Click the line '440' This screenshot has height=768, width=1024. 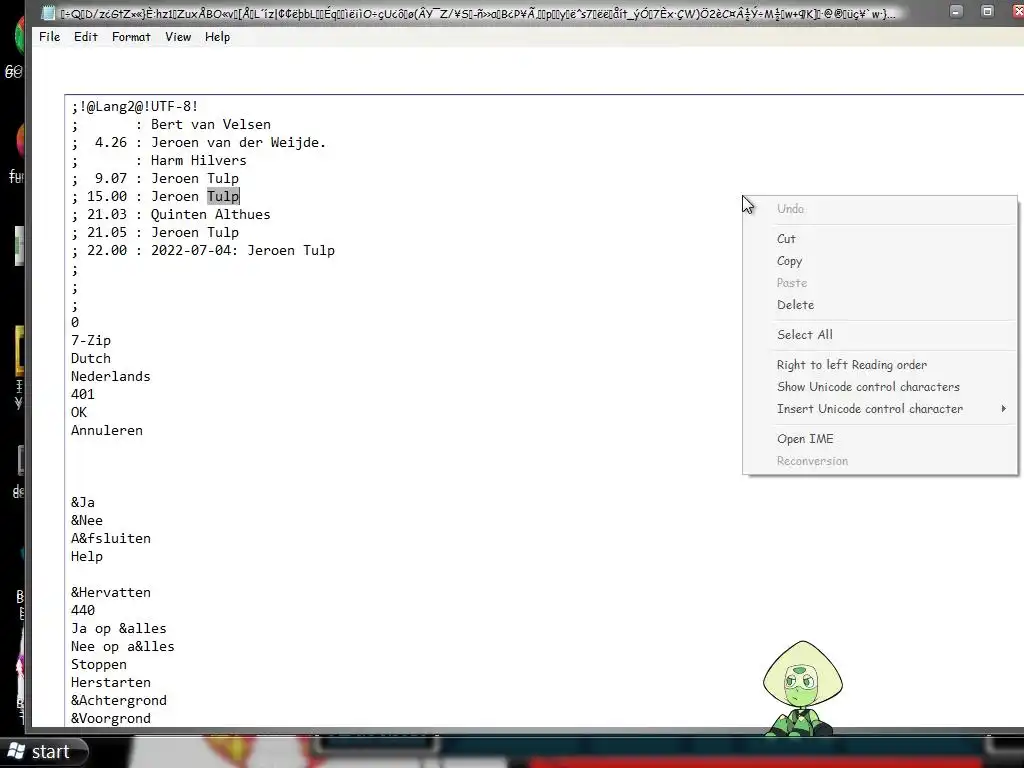pyautogui.click(x=83, y=611)
